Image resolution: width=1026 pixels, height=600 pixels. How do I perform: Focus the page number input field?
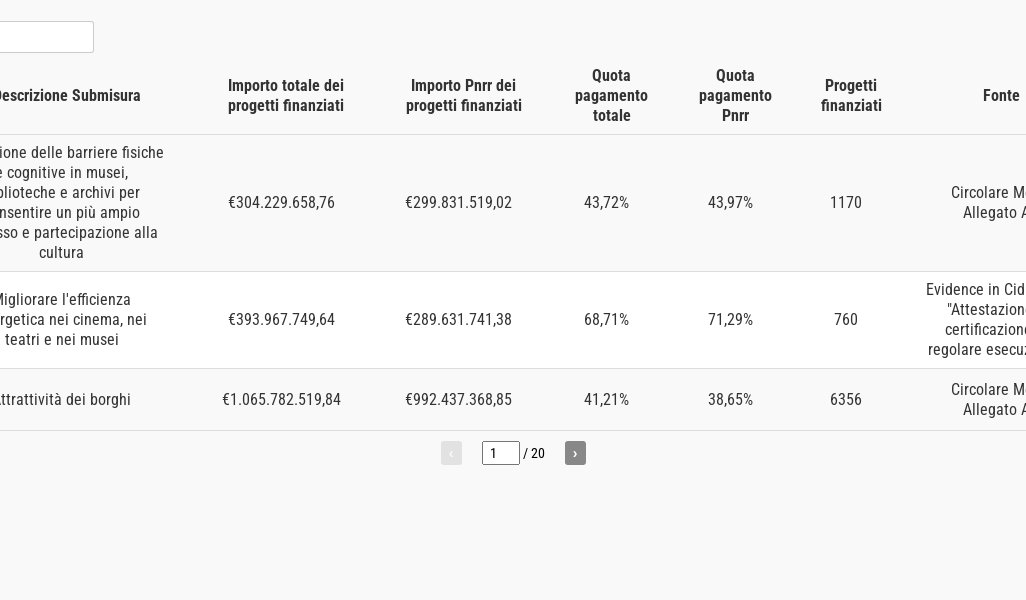click(x=500, y=453)
